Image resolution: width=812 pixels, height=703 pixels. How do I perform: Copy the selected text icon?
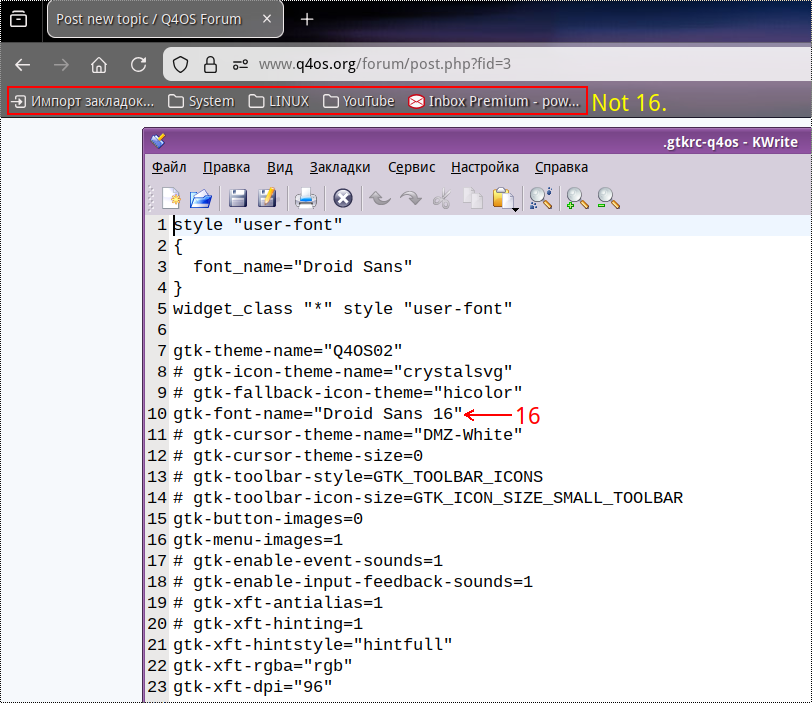(x=473, y=198)
